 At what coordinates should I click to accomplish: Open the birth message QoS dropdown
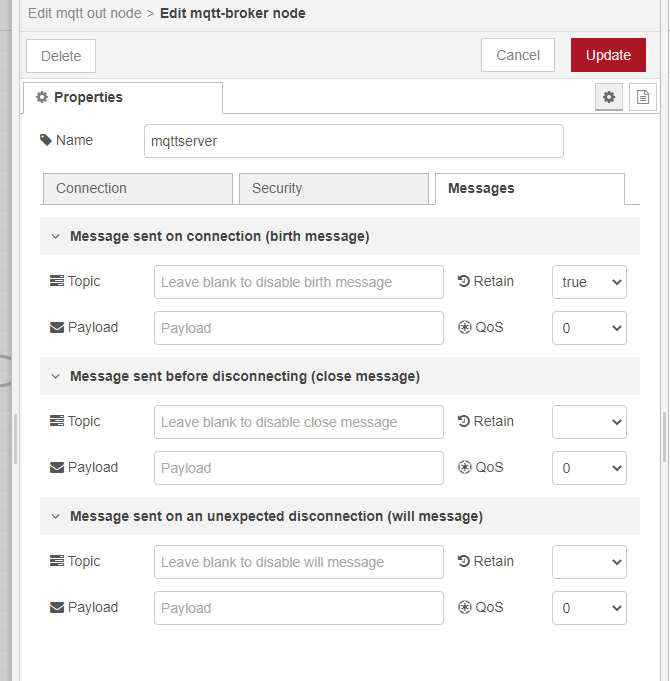click(x=589, y=328)
